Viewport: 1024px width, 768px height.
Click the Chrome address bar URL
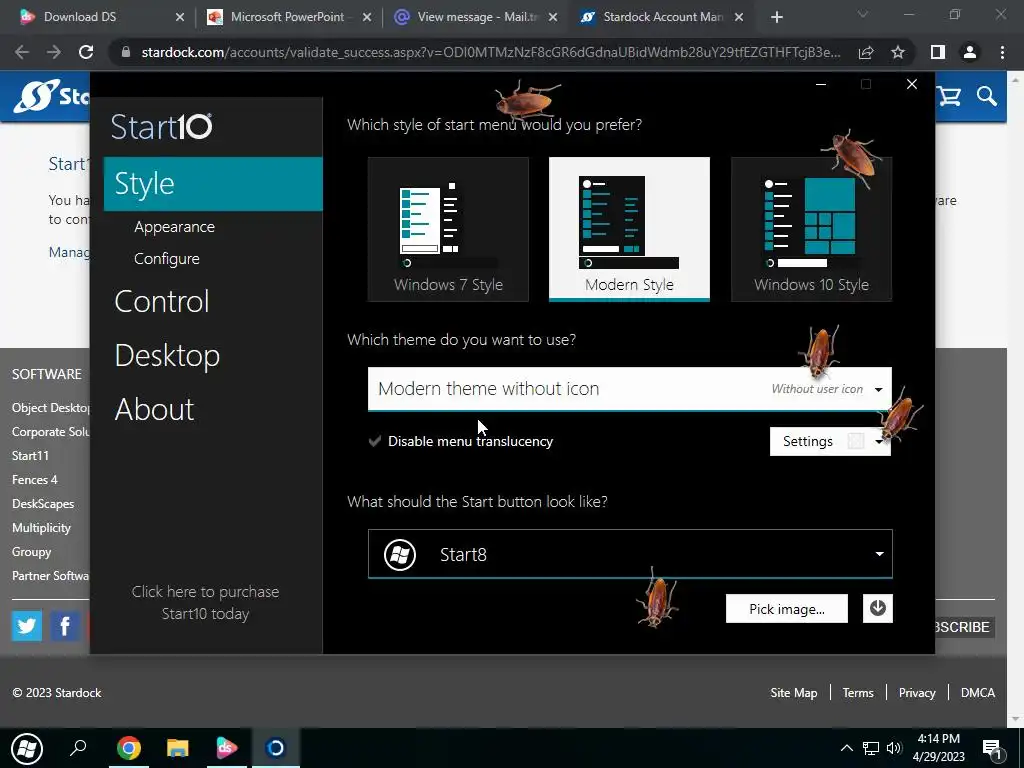490,52
